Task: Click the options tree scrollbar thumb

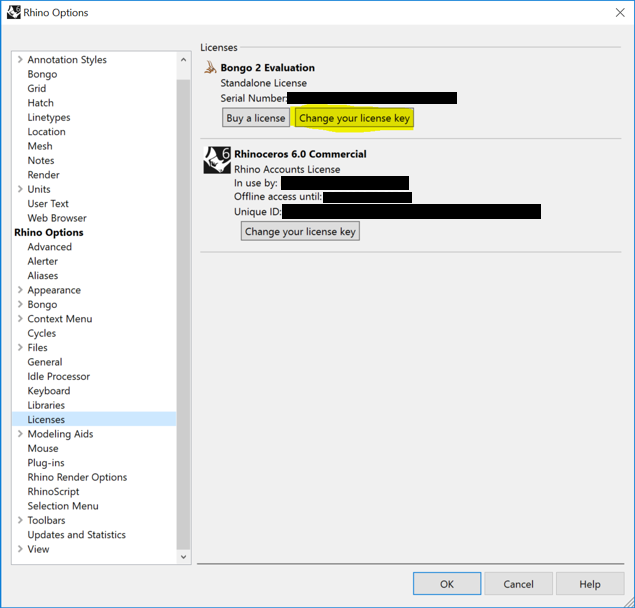Action: [183, 314]
